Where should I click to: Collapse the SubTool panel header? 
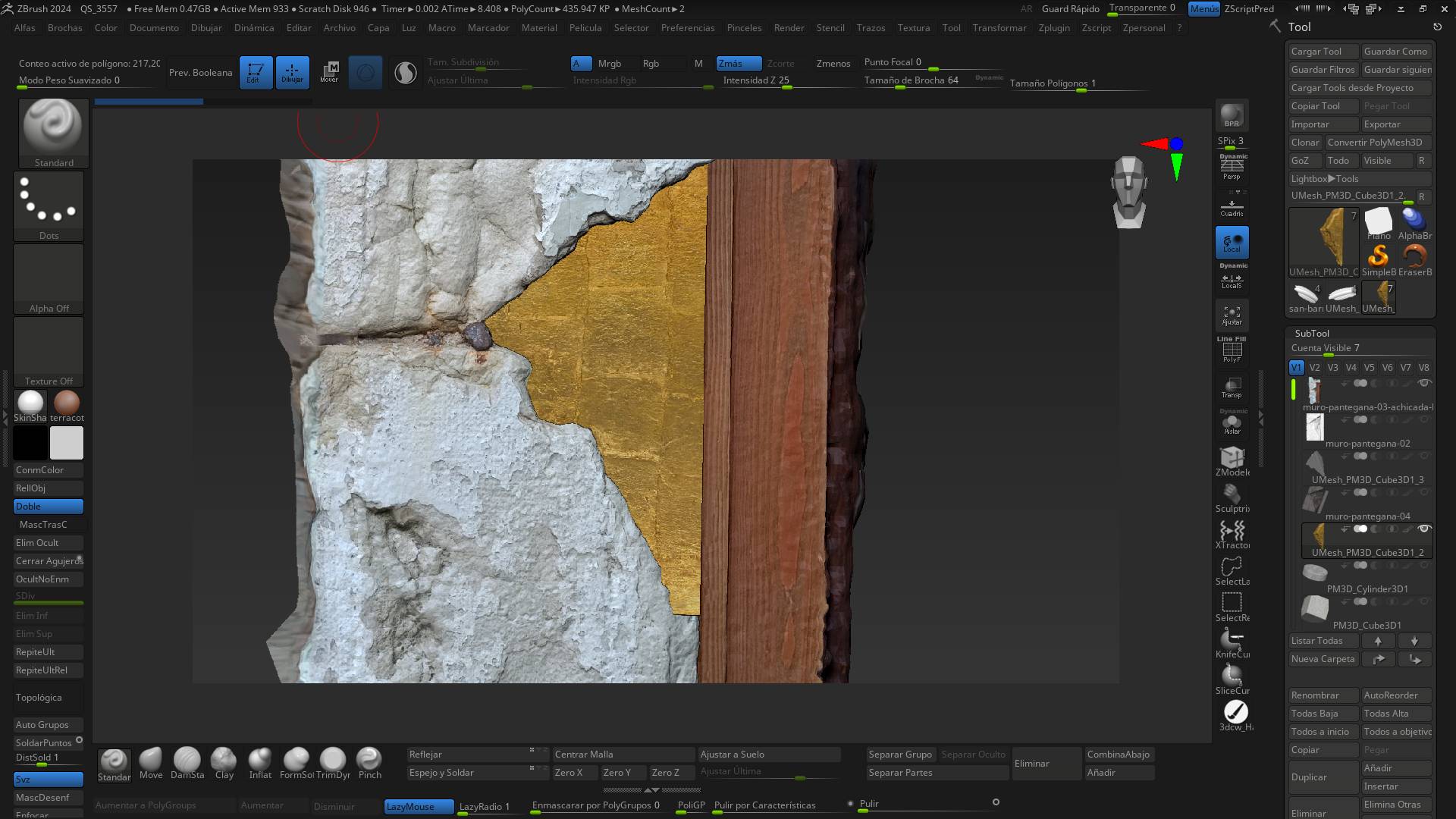click(1312, 333)
